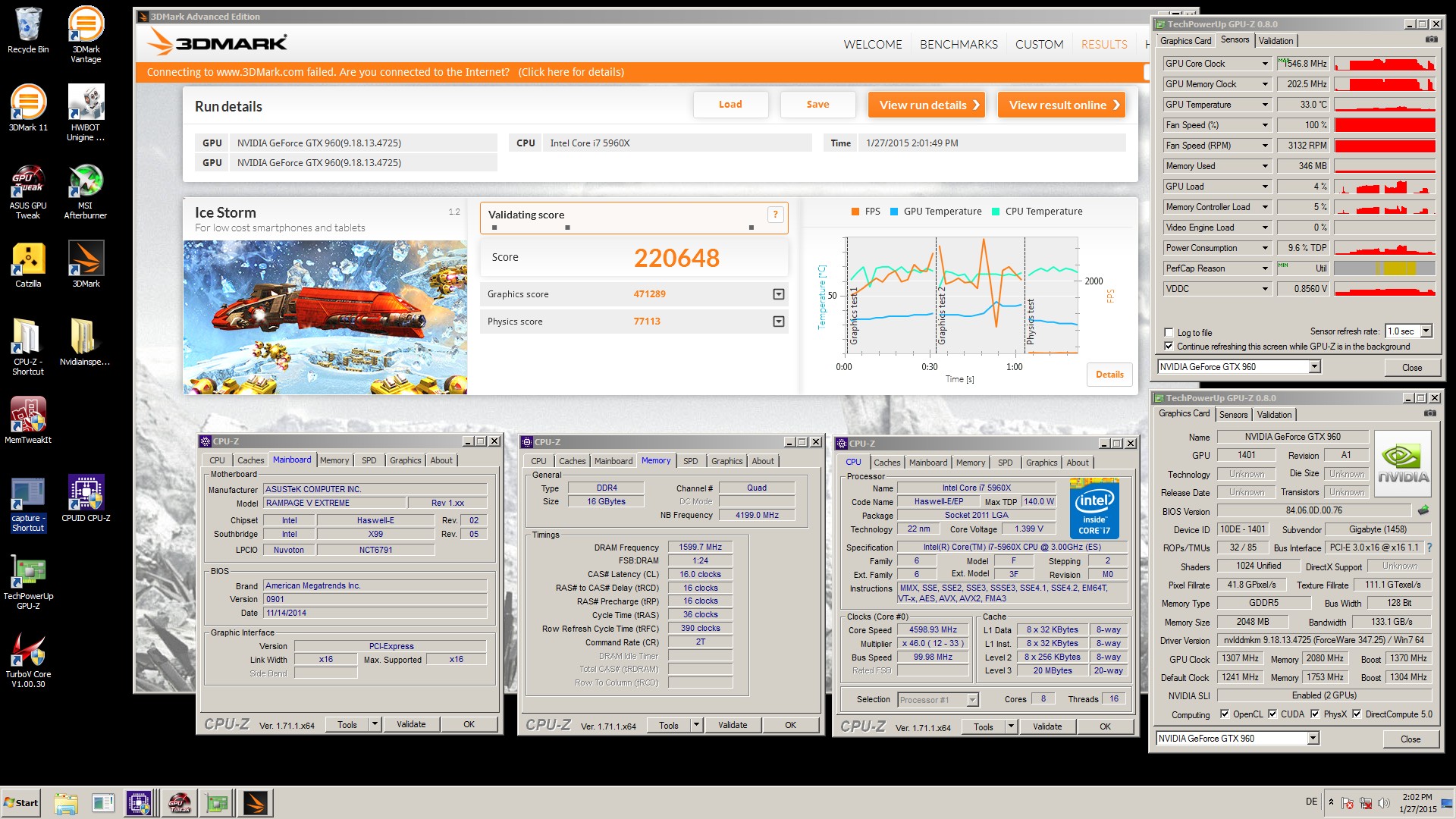
Task: Click the Save button in Run details
Action: pos(817,105)
